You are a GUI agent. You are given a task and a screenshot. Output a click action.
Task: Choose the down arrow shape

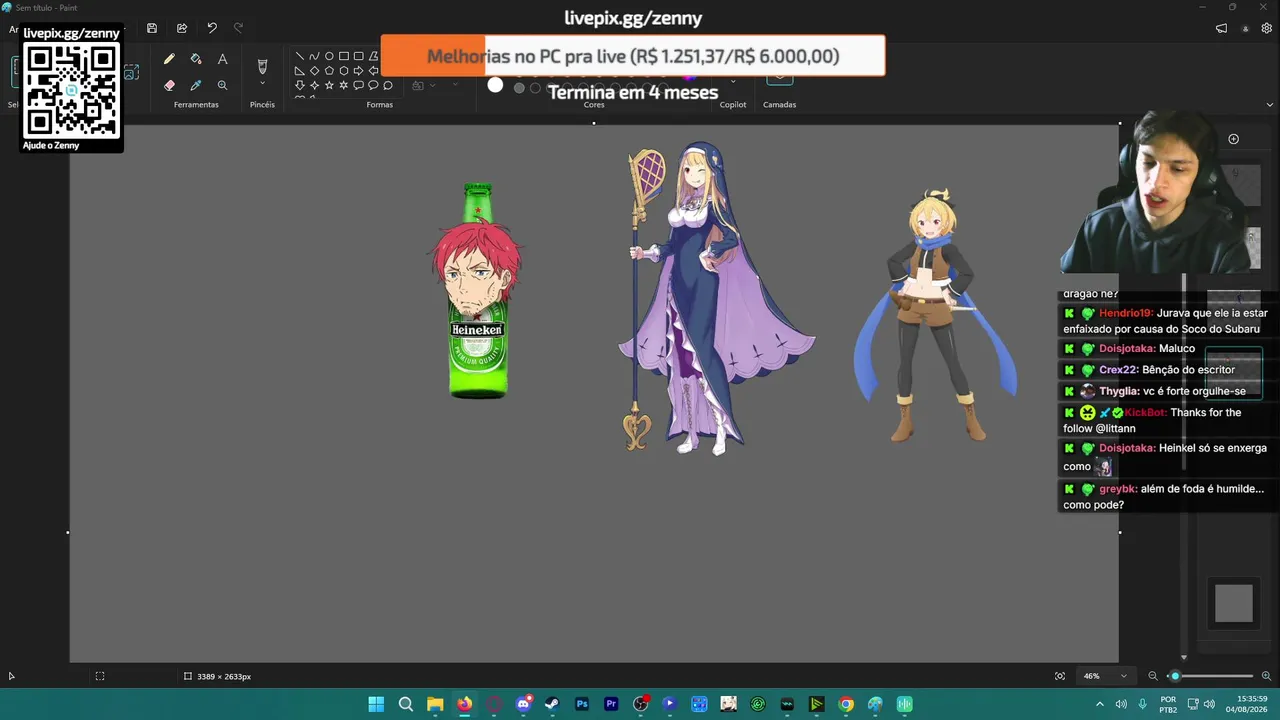tap(300, 86)
